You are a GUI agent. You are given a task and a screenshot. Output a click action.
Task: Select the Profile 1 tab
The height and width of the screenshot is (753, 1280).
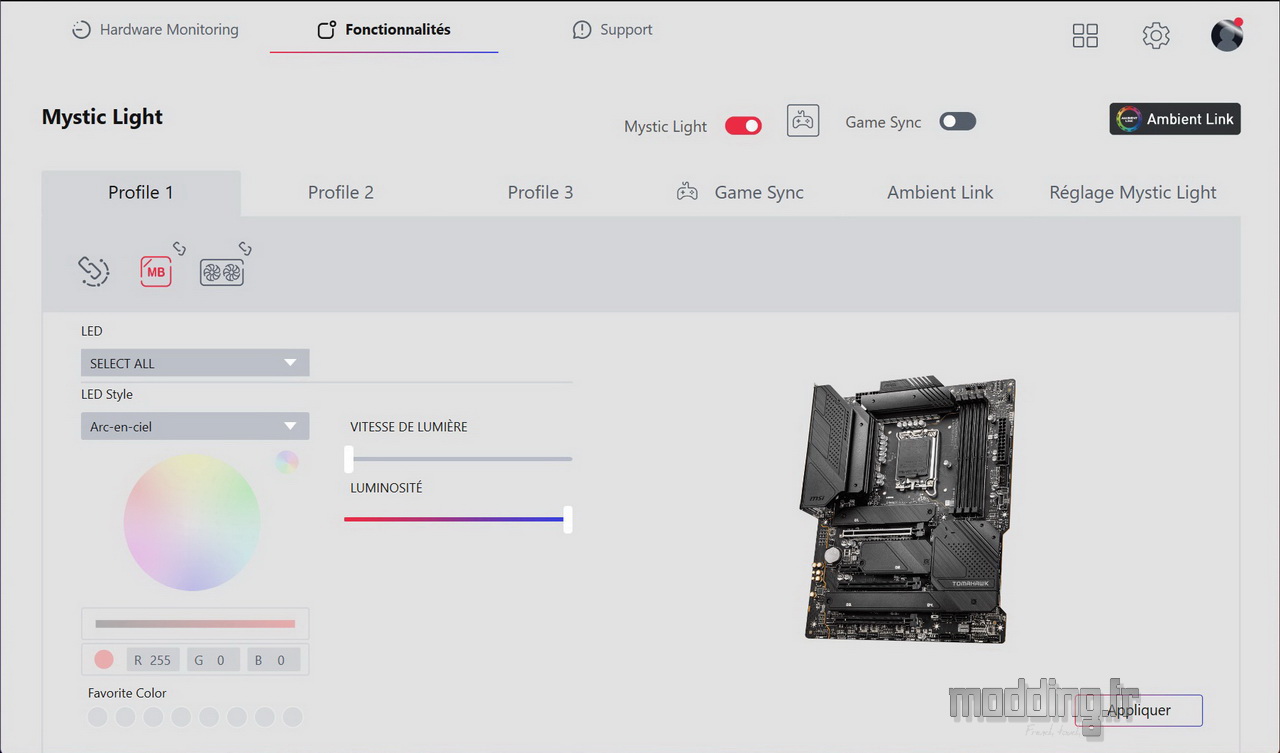pyautogui.click(x=141, y=193)
